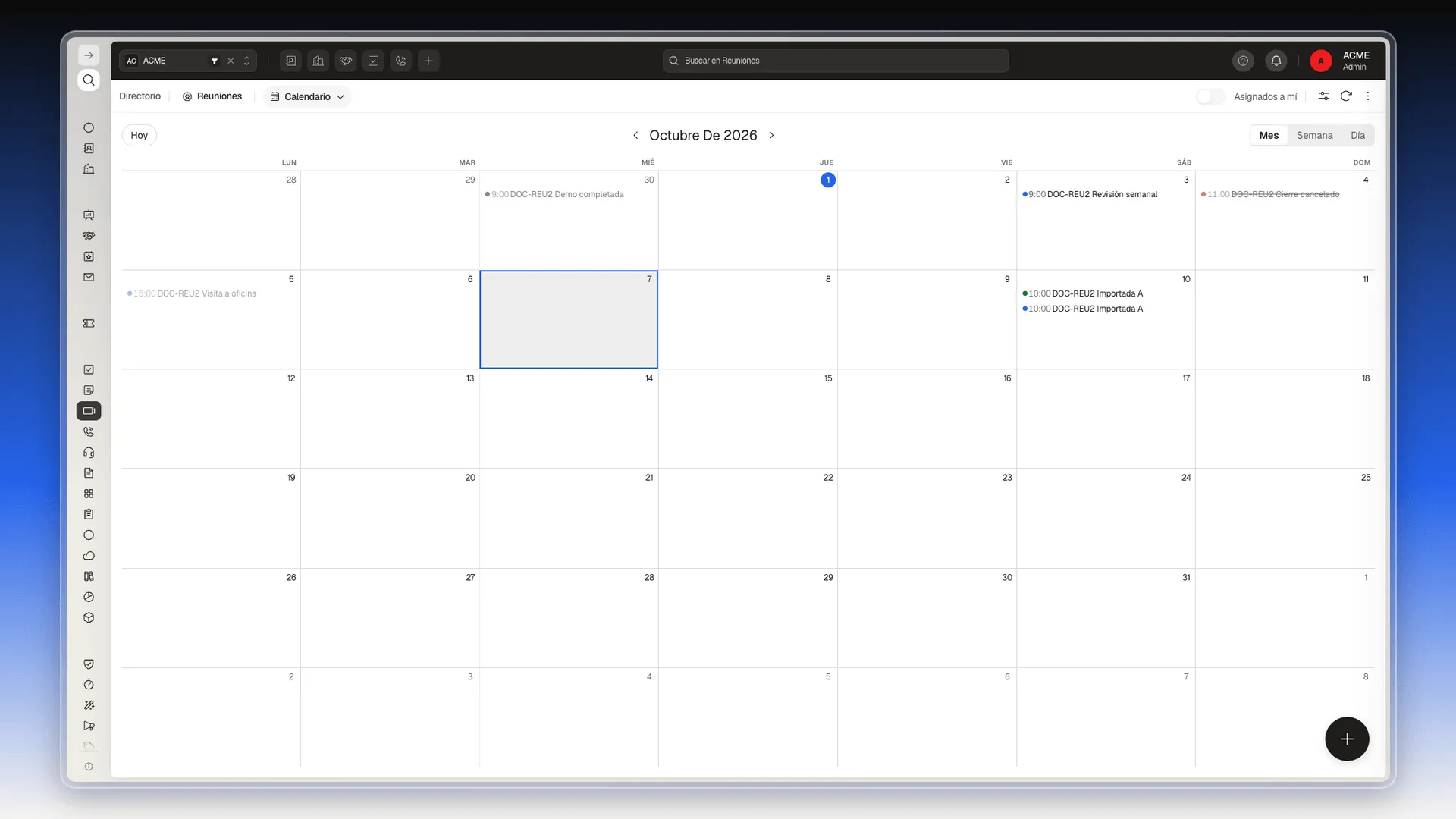Image resolution: width=1456 pixels, height=819 pixels.
Task: Go to Directorio breadcrumb
Action: 140,96
